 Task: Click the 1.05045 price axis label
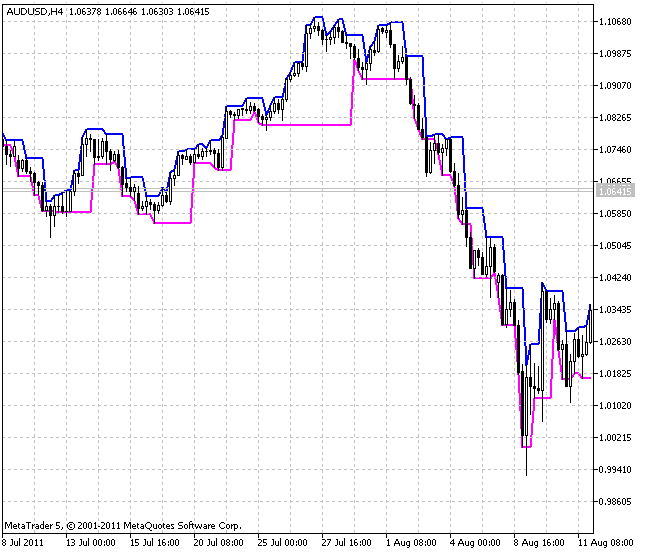tap(614, 246)
